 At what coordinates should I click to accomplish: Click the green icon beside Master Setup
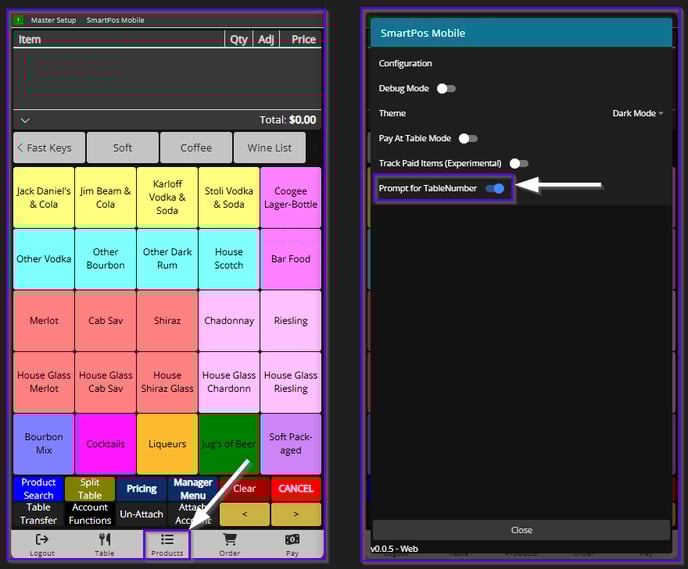[x=18, y=20]
